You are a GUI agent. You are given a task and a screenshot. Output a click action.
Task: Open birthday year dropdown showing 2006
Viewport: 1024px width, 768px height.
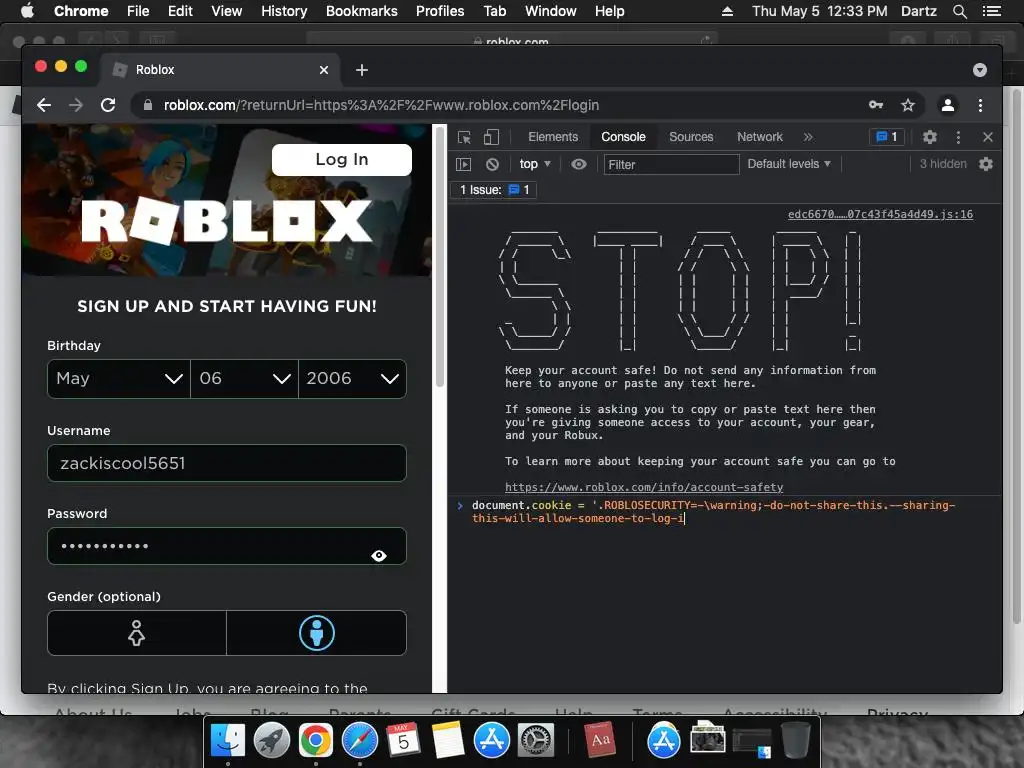(x=352, y=379)
